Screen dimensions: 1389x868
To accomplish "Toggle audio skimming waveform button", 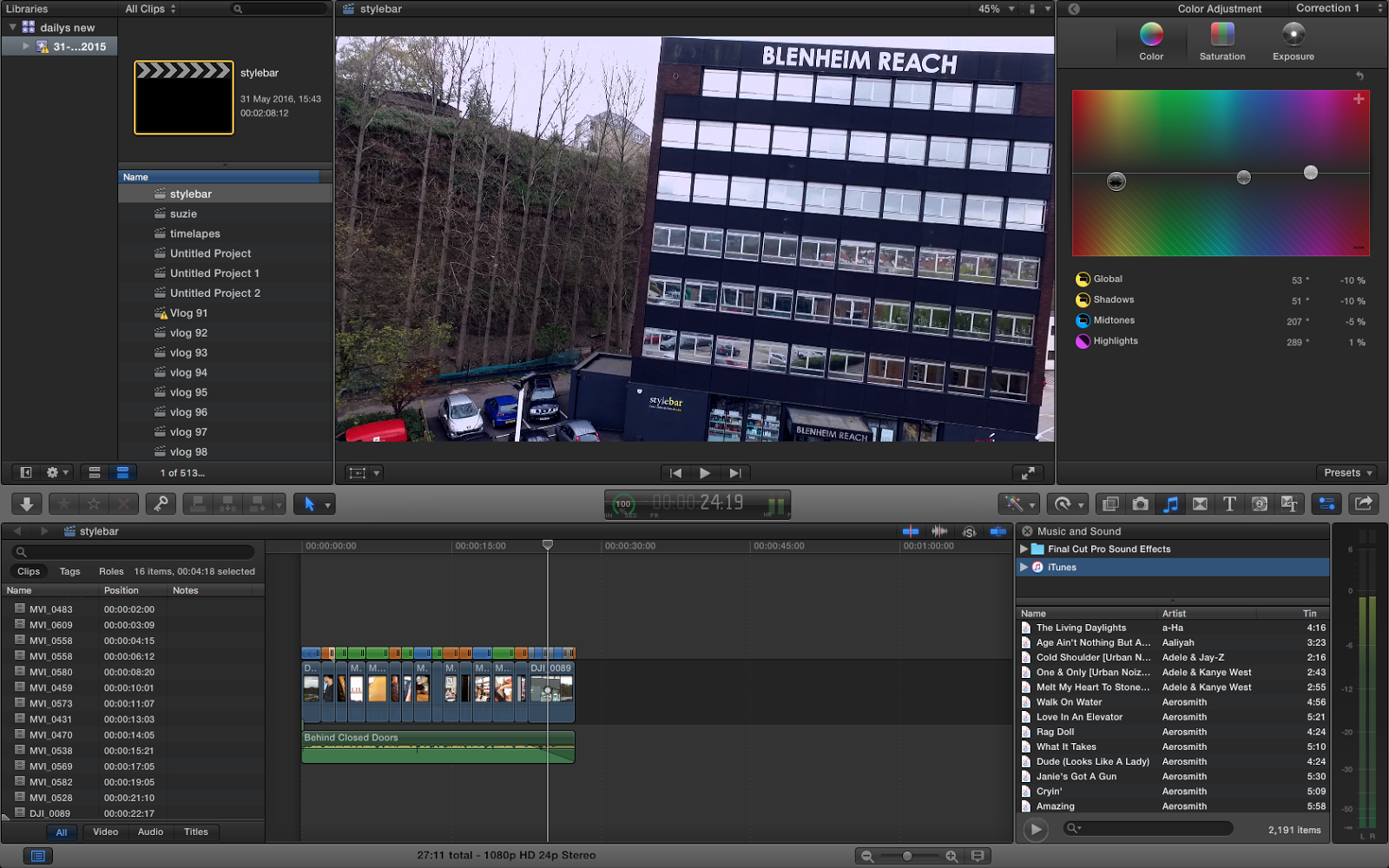I will pos(939,531).
